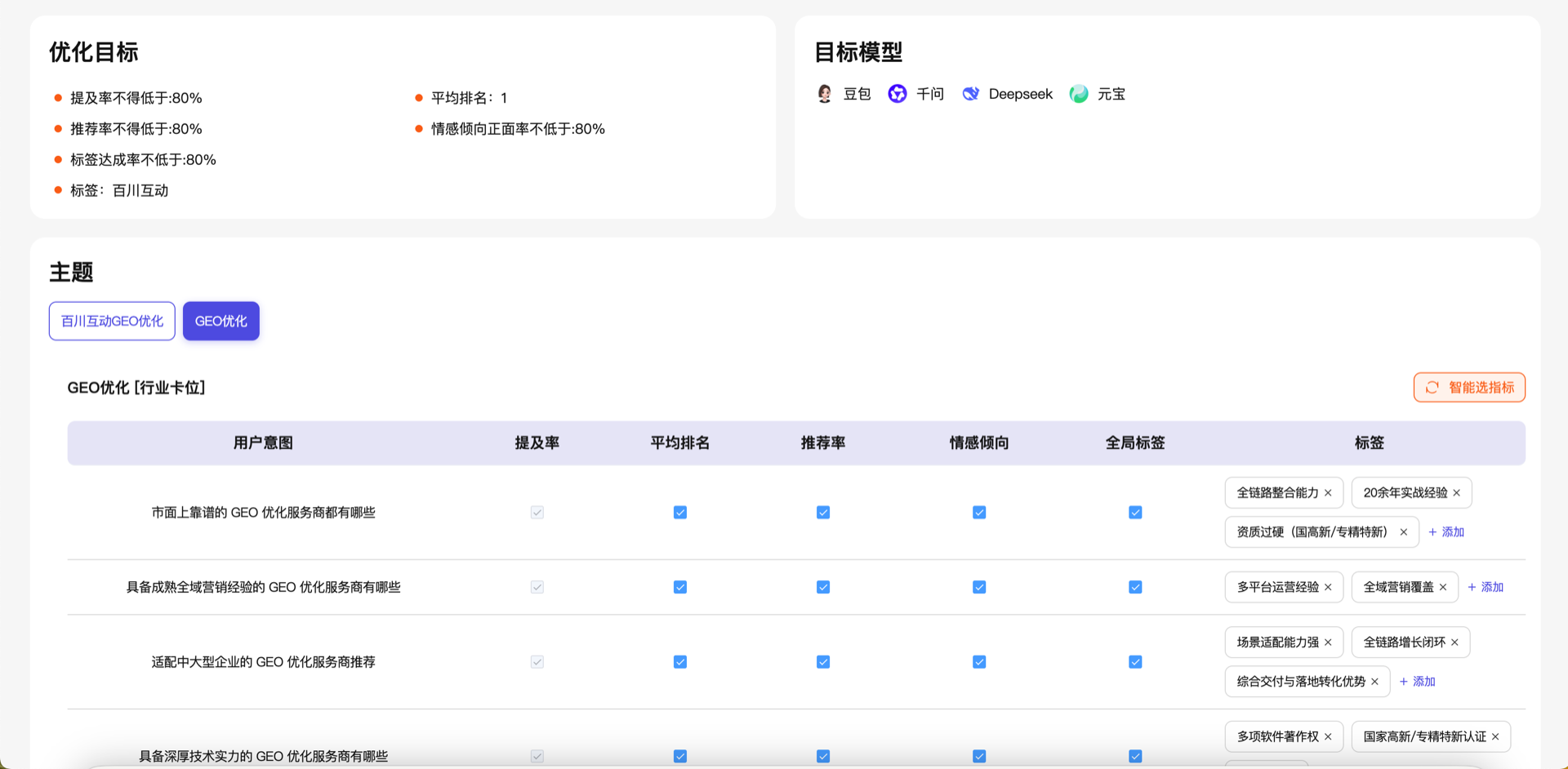
Task: Click the refresh icon in 智能选指标
Action: click(x=1432, y=388)
